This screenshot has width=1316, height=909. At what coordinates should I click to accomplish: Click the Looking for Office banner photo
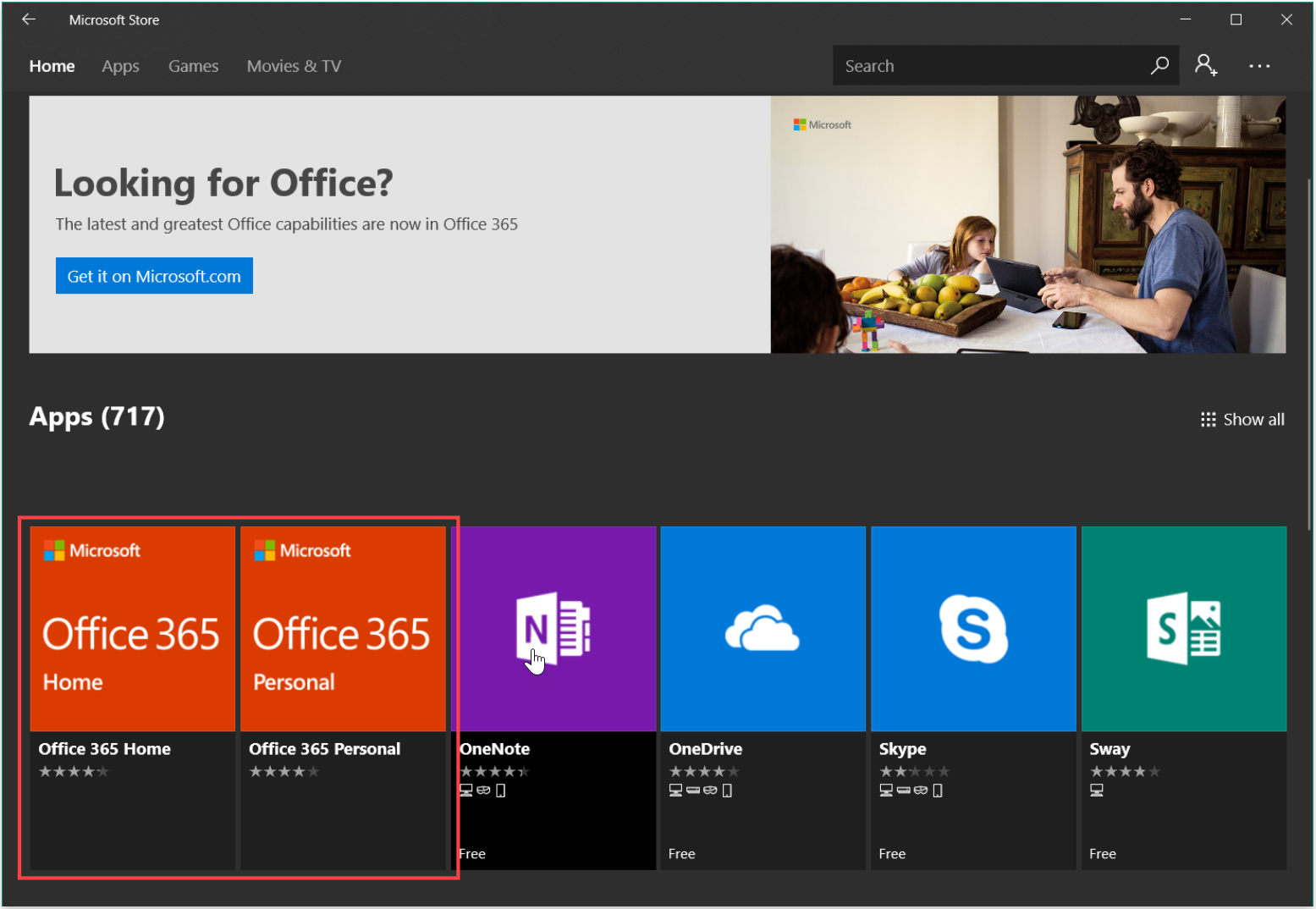point(1027,224)
